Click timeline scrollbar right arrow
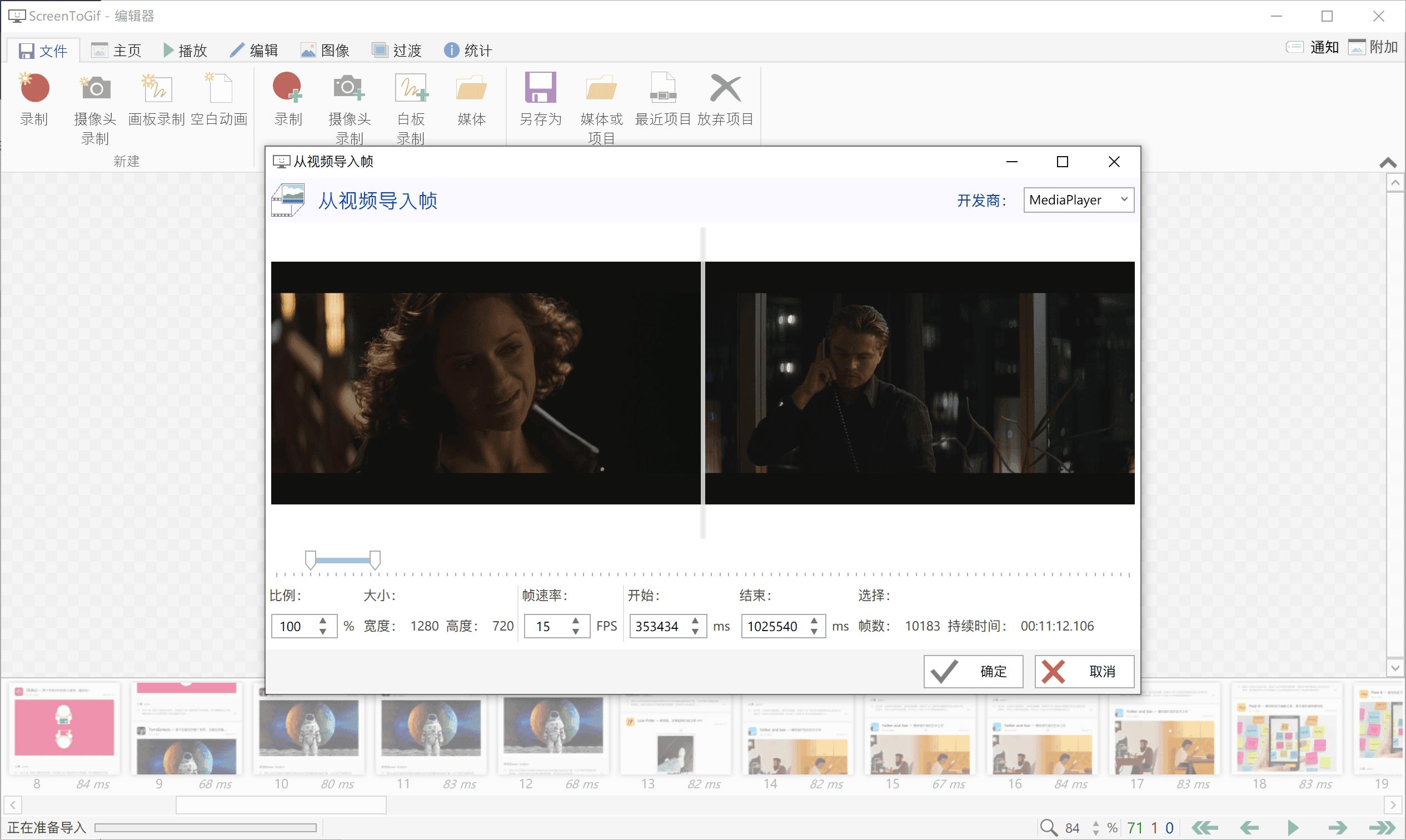The width and height of the screenshot is (1406, 840). [1393, 805]
